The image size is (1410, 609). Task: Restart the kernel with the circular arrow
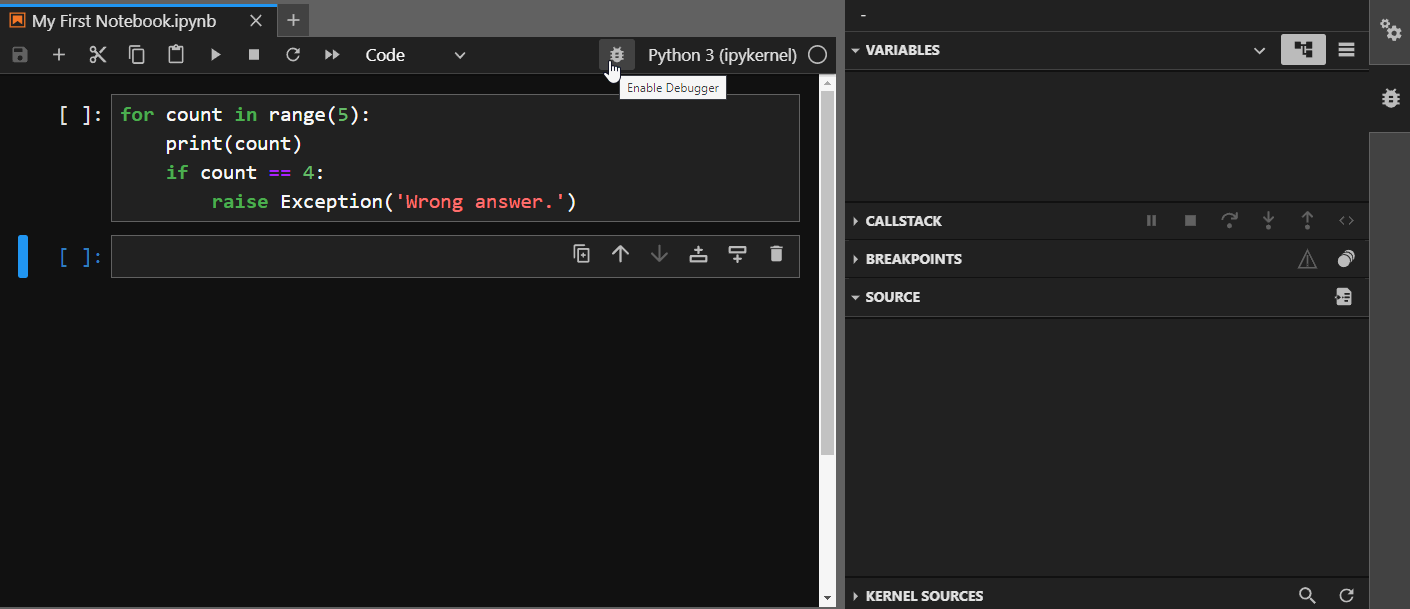click(x=293, y=55)
